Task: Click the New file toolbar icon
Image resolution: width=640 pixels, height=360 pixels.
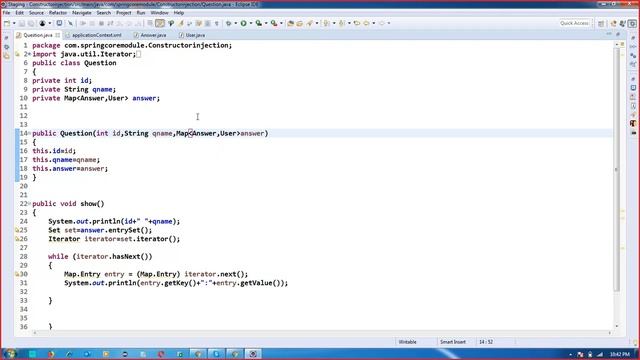Action: coord(7,23)
